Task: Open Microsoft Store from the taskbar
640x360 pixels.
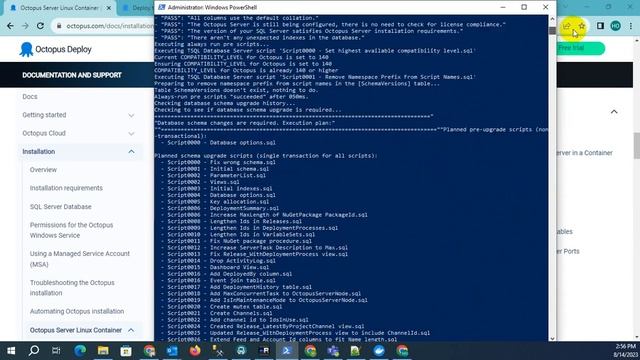Action: [x=126, y=351]
